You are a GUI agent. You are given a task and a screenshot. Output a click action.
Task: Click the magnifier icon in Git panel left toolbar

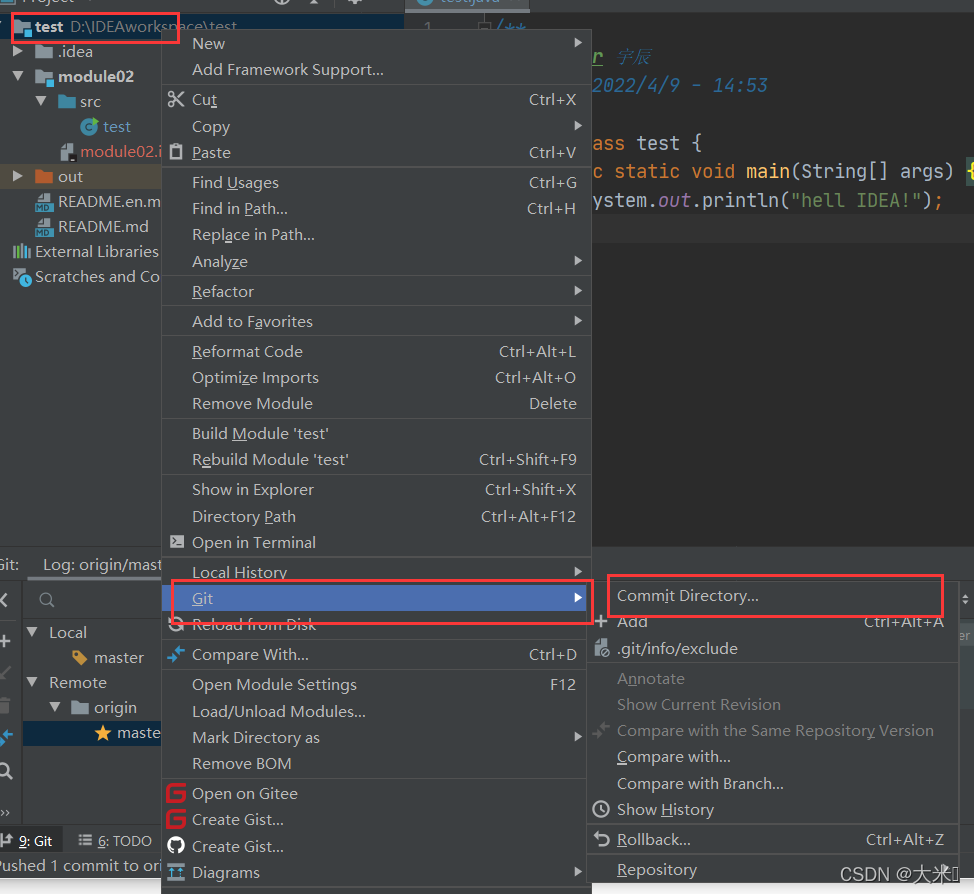pos(6,771)
